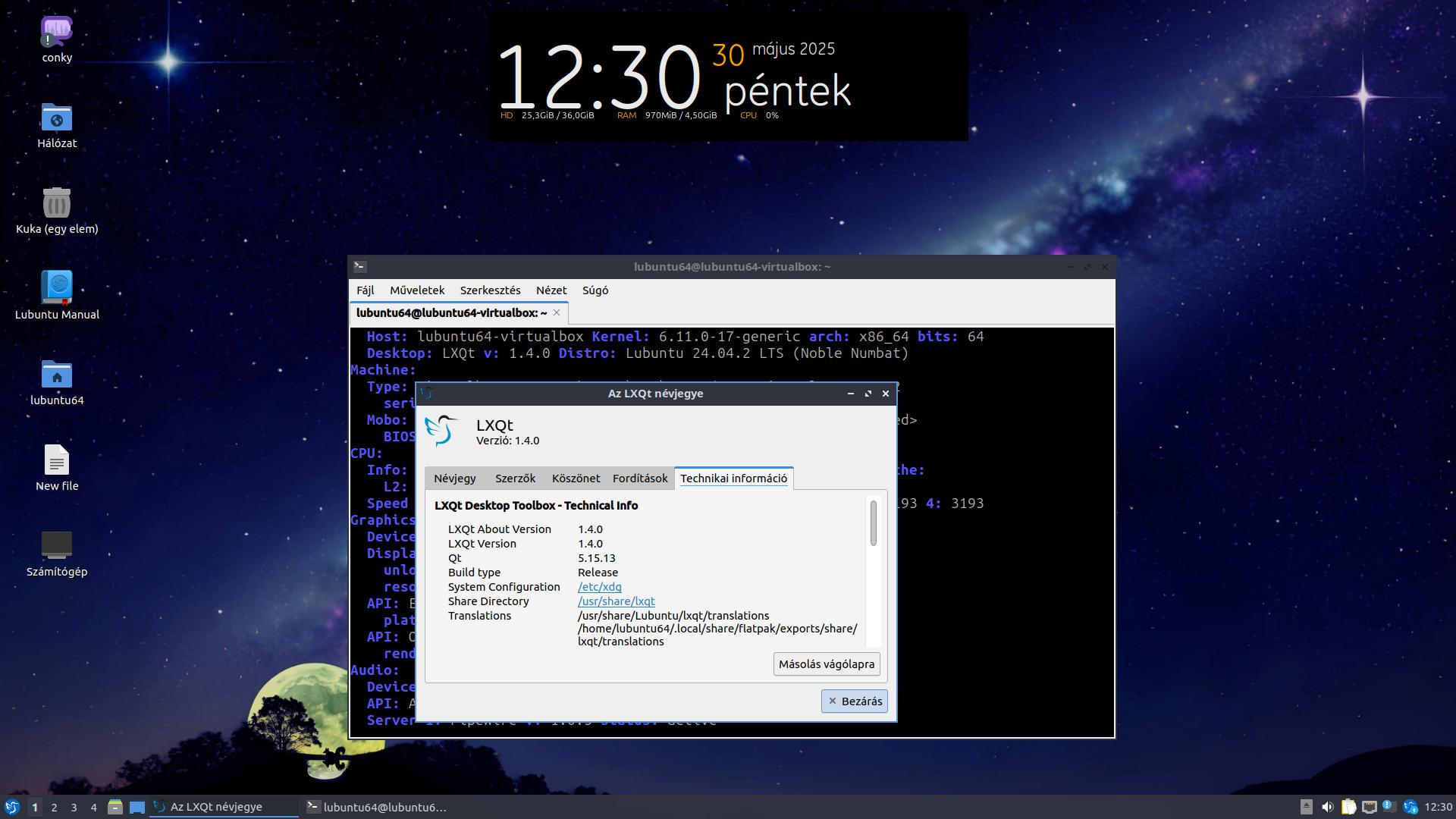Click the removable media eject tray icon
The height and width of the screenshot is (819, 1456).
(1306, 807)
